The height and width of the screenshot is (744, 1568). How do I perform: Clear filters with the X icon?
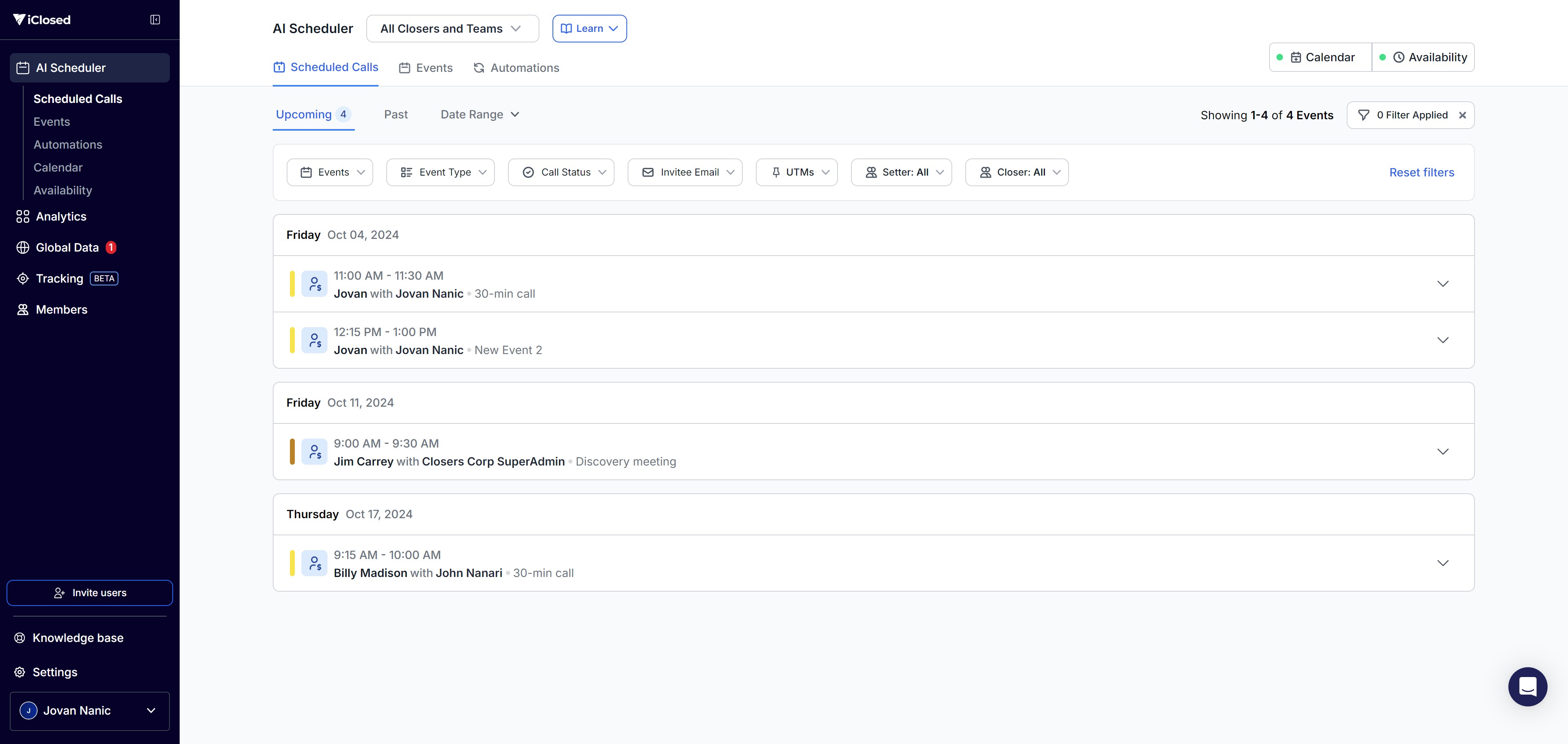pyautogui.click(x=1462, y=115)
